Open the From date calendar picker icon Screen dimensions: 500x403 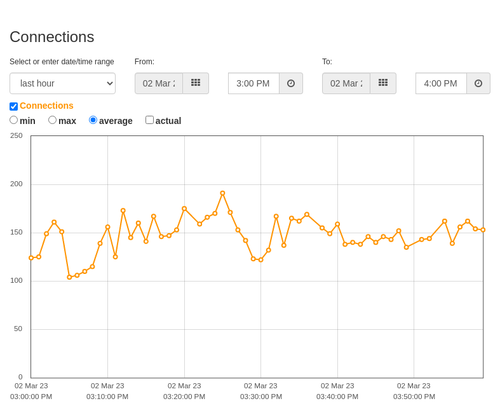tap(196, 83)
